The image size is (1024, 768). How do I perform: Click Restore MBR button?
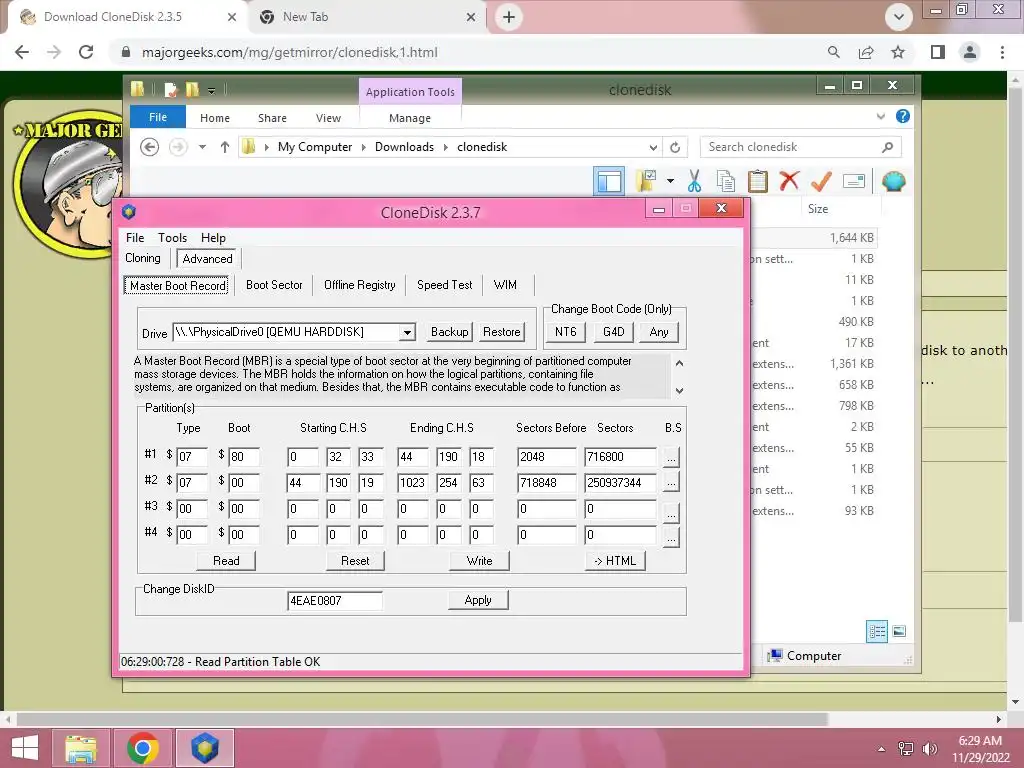(x=502, y=332)
